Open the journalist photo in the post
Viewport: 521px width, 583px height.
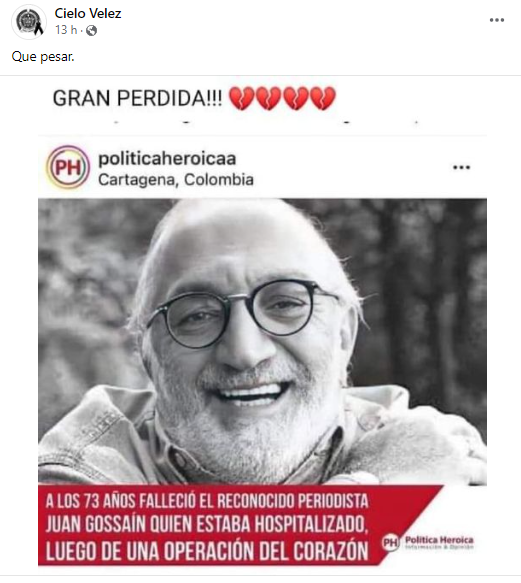[x=262, y=341]
